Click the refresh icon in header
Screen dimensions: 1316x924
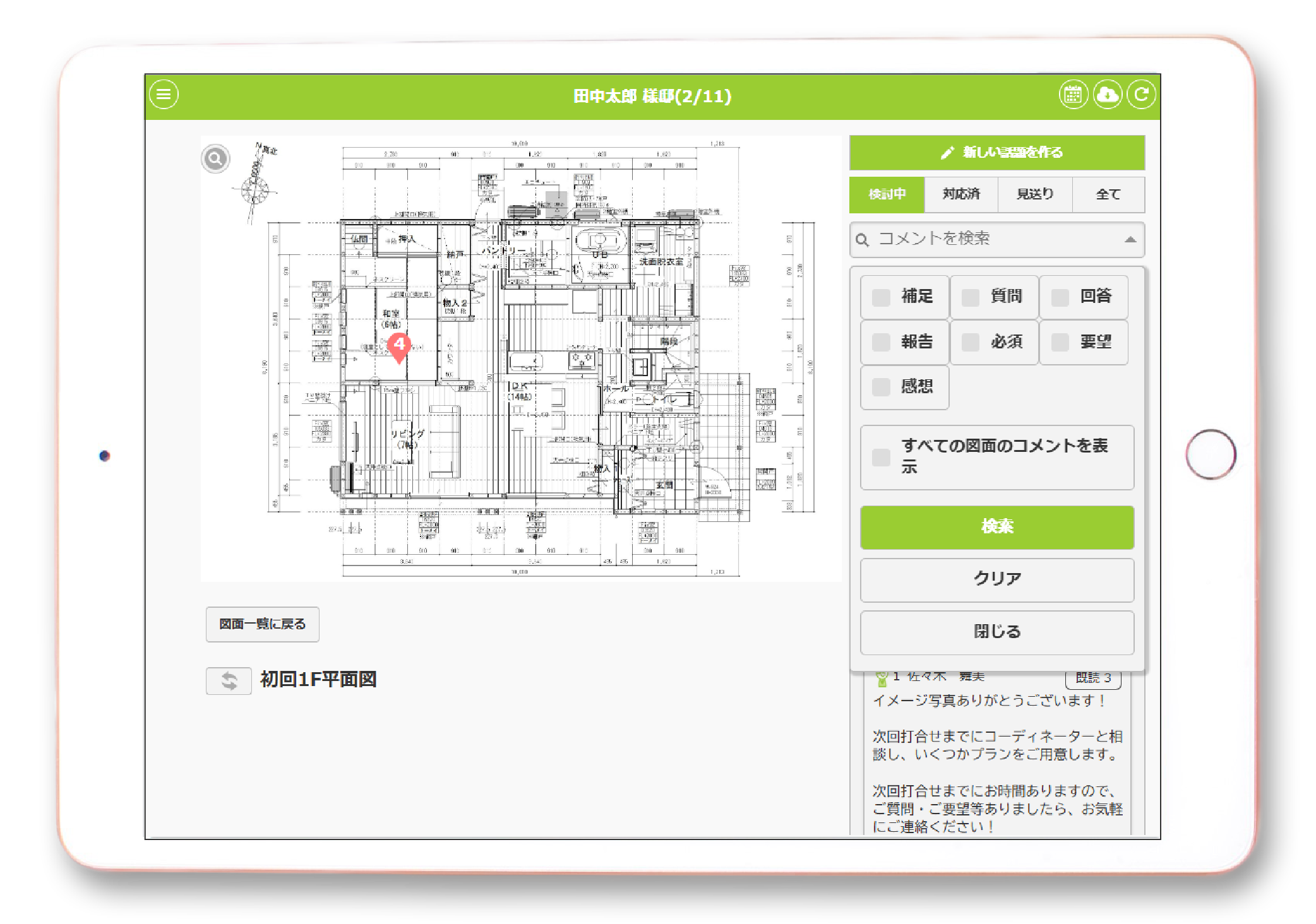click(x=1141, y=95)
